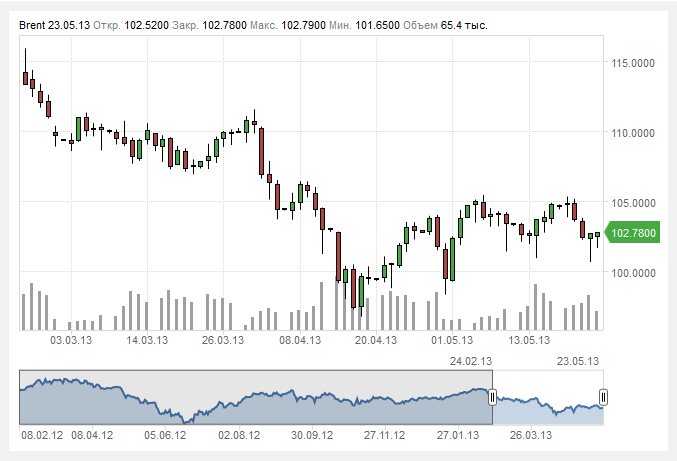
Task: Click the selected light range in navigator
Action: 548,397
